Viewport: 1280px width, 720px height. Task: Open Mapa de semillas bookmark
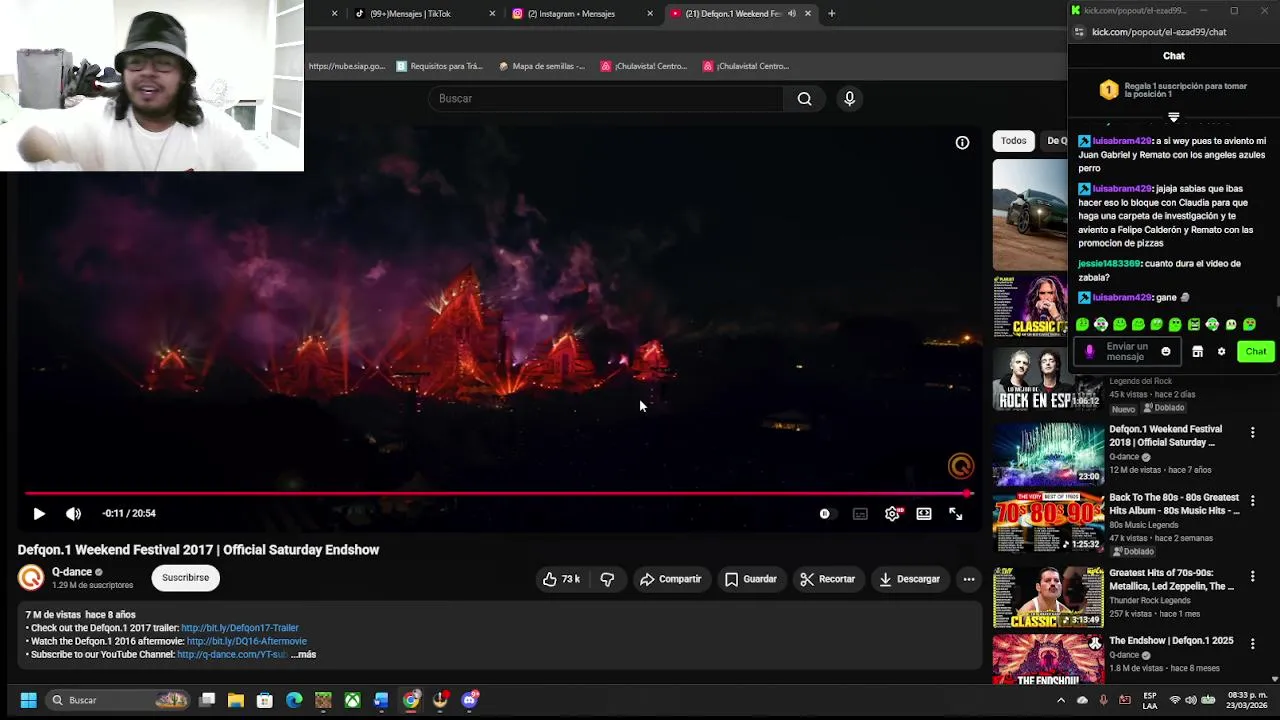click(541, 66)
